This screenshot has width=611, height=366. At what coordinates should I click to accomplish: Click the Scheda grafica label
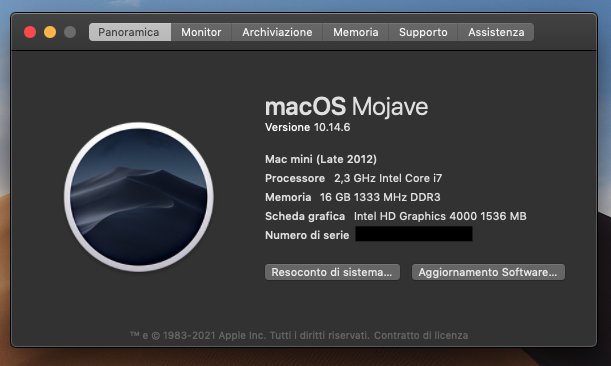[305, 216]
